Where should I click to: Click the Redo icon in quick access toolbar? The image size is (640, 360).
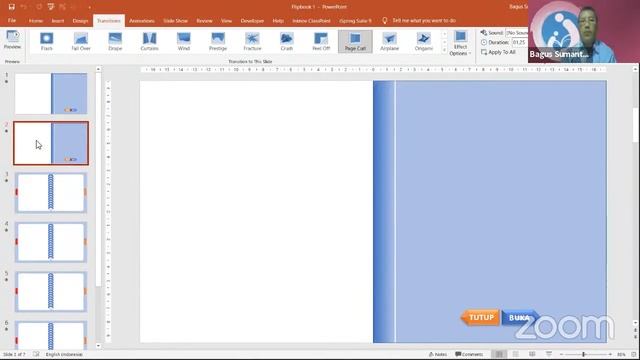[x=39, y=7]
